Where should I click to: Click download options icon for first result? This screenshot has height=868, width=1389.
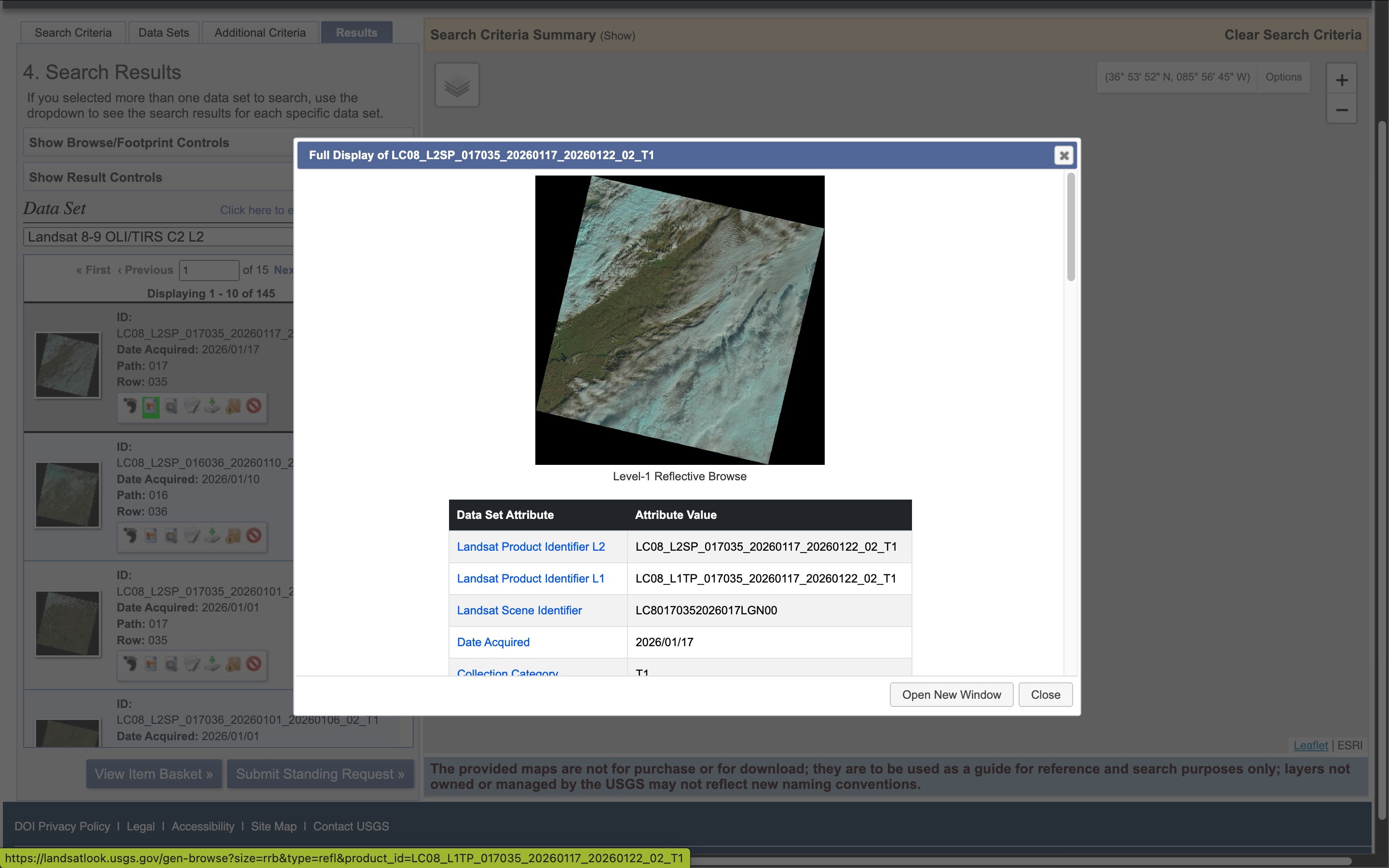[x=213, y=407]
